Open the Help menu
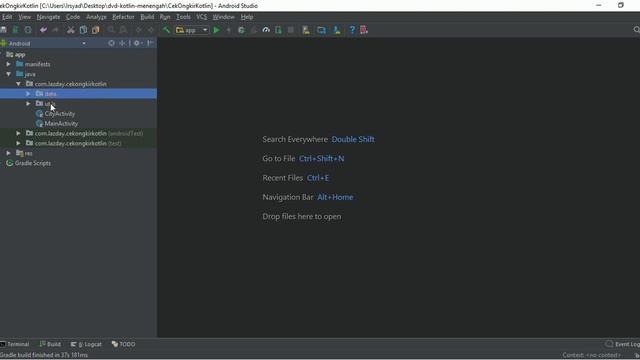Image resolution: width=640 pixels, height=360 pixels. pos(247,17)
